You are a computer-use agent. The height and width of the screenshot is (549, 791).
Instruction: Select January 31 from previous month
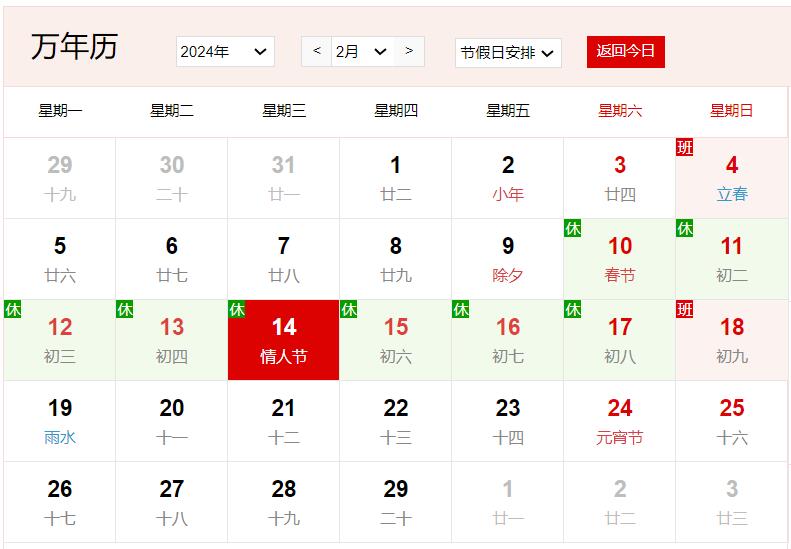(284, 178)
